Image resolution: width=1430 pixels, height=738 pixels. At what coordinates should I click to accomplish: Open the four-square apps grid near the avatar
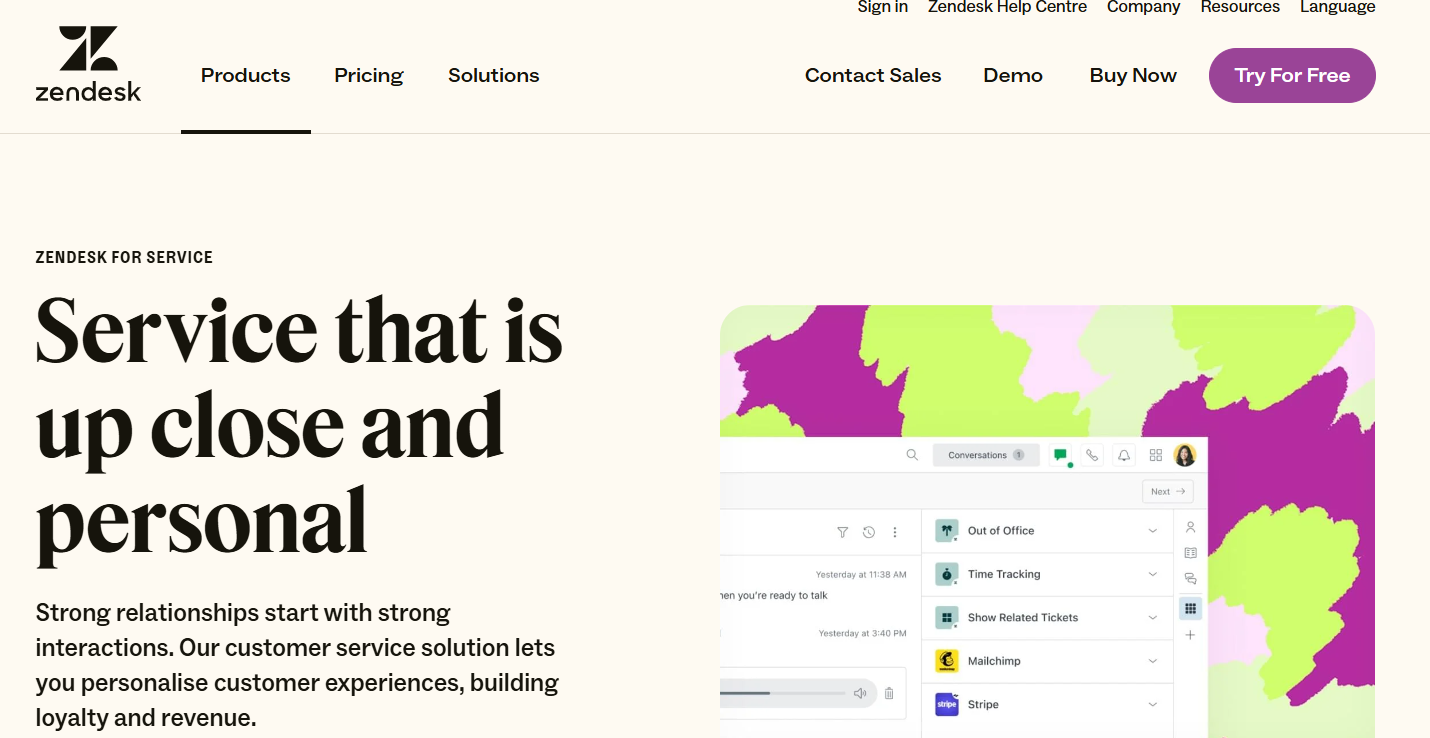[x=1155, y=455]
